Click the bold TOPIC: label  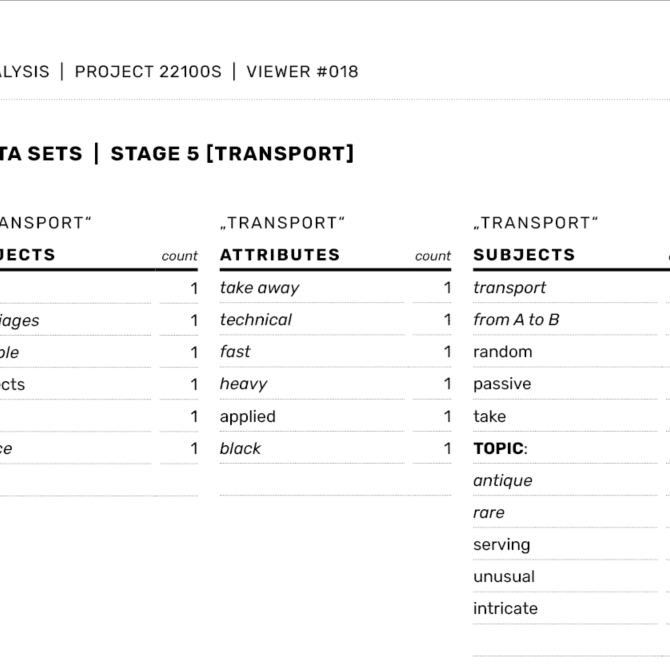click(500, 448)
